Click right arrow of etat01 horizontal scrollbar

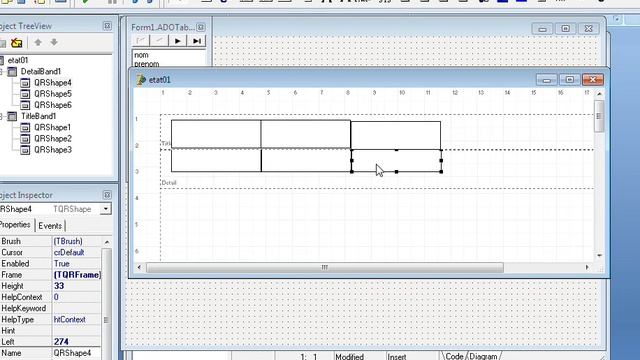point(587,267)
